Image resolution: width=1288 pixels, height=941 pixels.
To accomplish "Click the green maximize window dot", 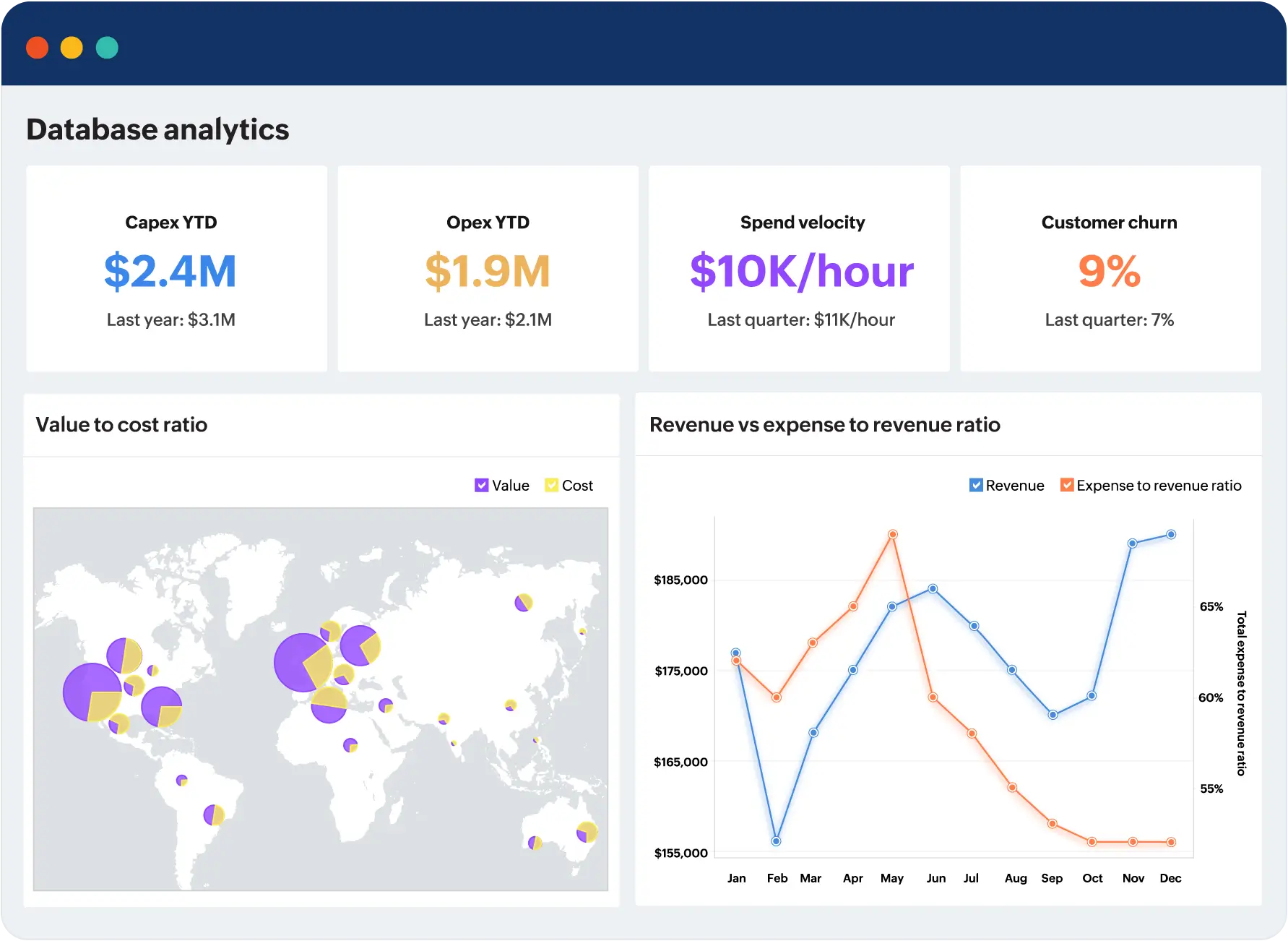I will pyautogui.click(x=107, y=48).
